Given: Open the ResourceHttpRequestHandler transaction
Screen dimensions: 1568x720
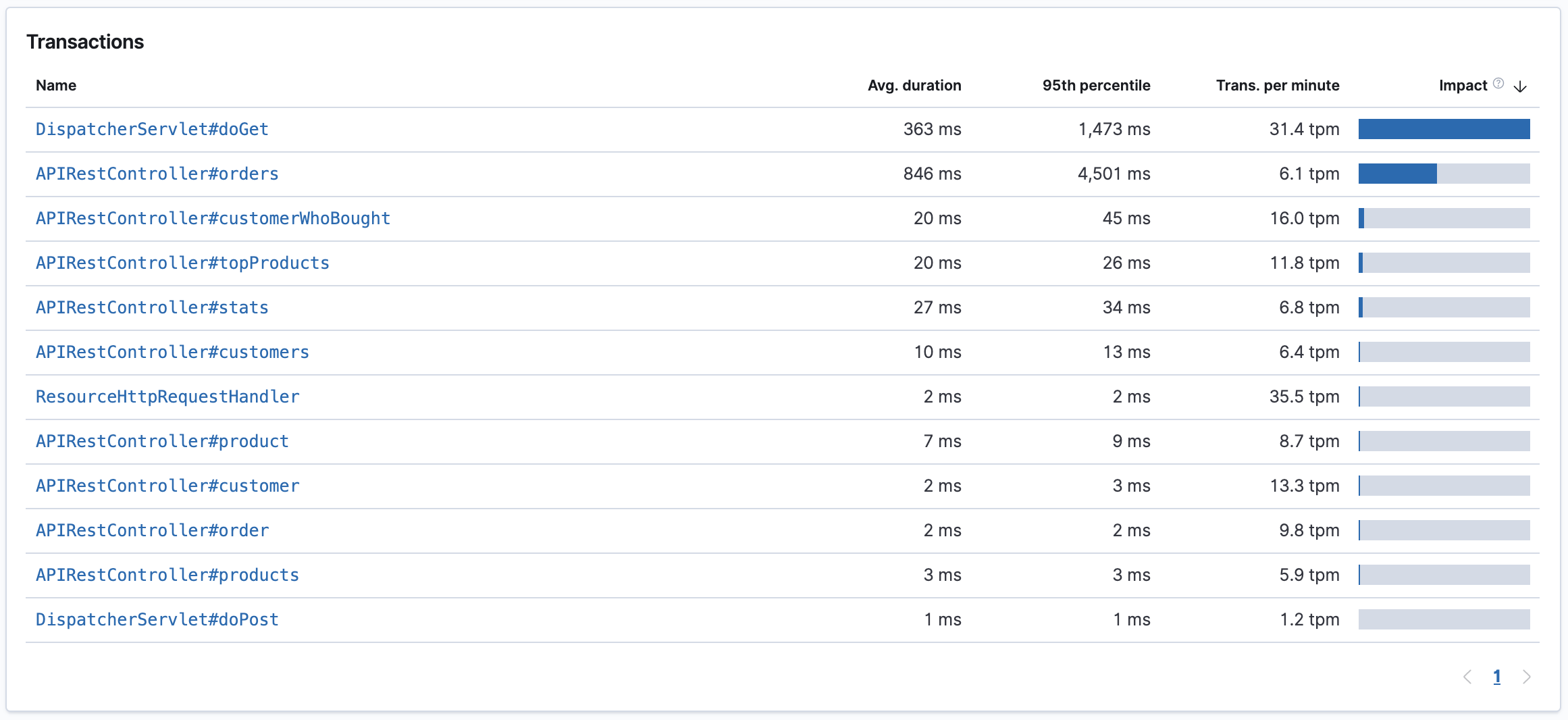Looking at the screenshot, I should [167, 396].
